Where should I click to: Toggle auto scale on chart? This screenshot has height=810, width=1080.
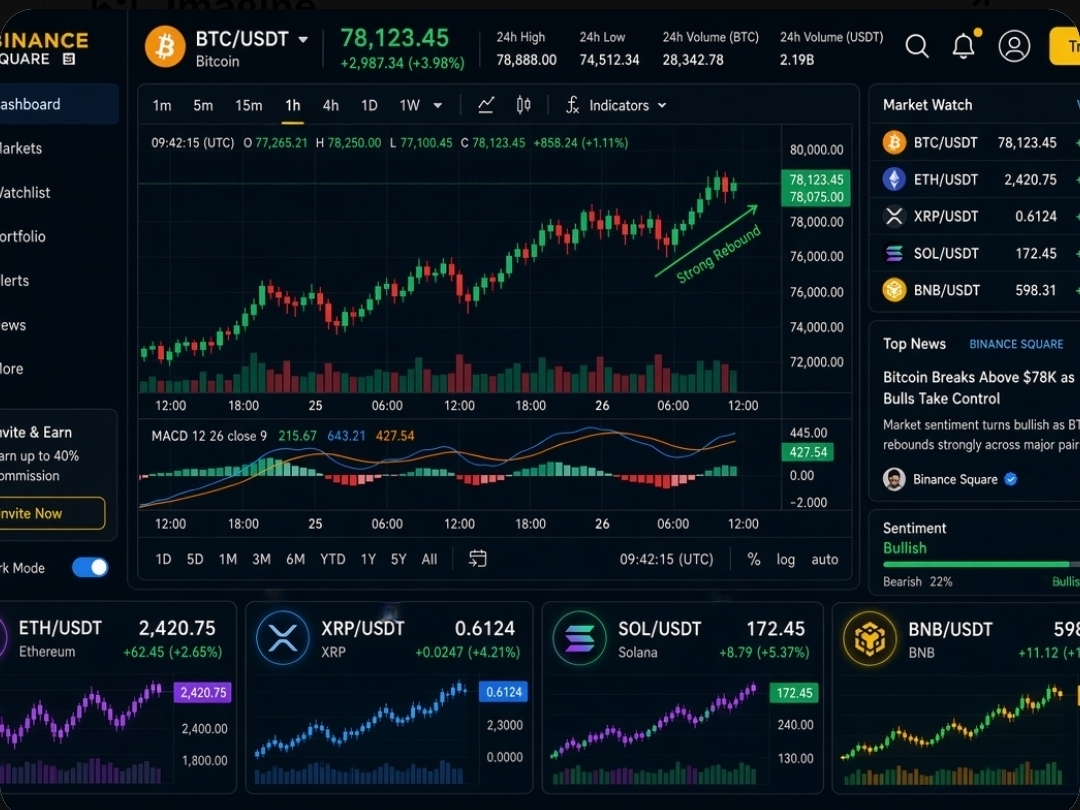824,559
